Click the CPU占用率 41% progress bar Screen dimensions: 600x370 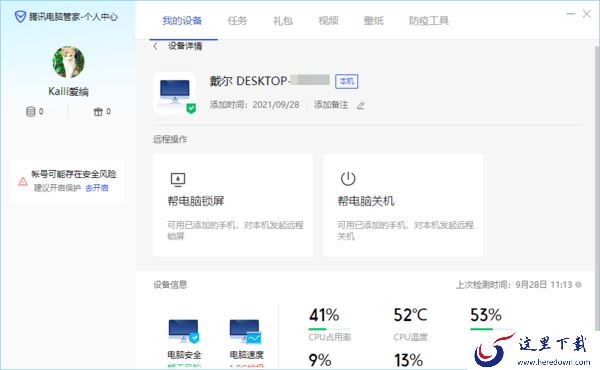(329, 329)
